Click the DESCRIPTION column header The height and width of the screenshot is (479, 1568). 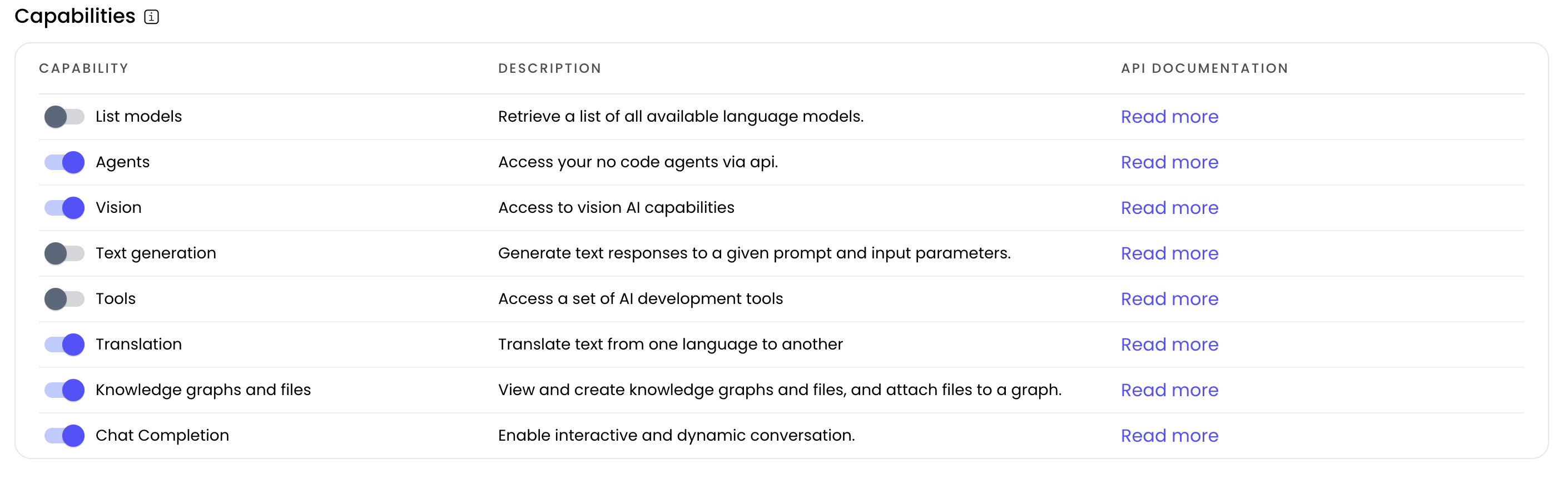549,69
